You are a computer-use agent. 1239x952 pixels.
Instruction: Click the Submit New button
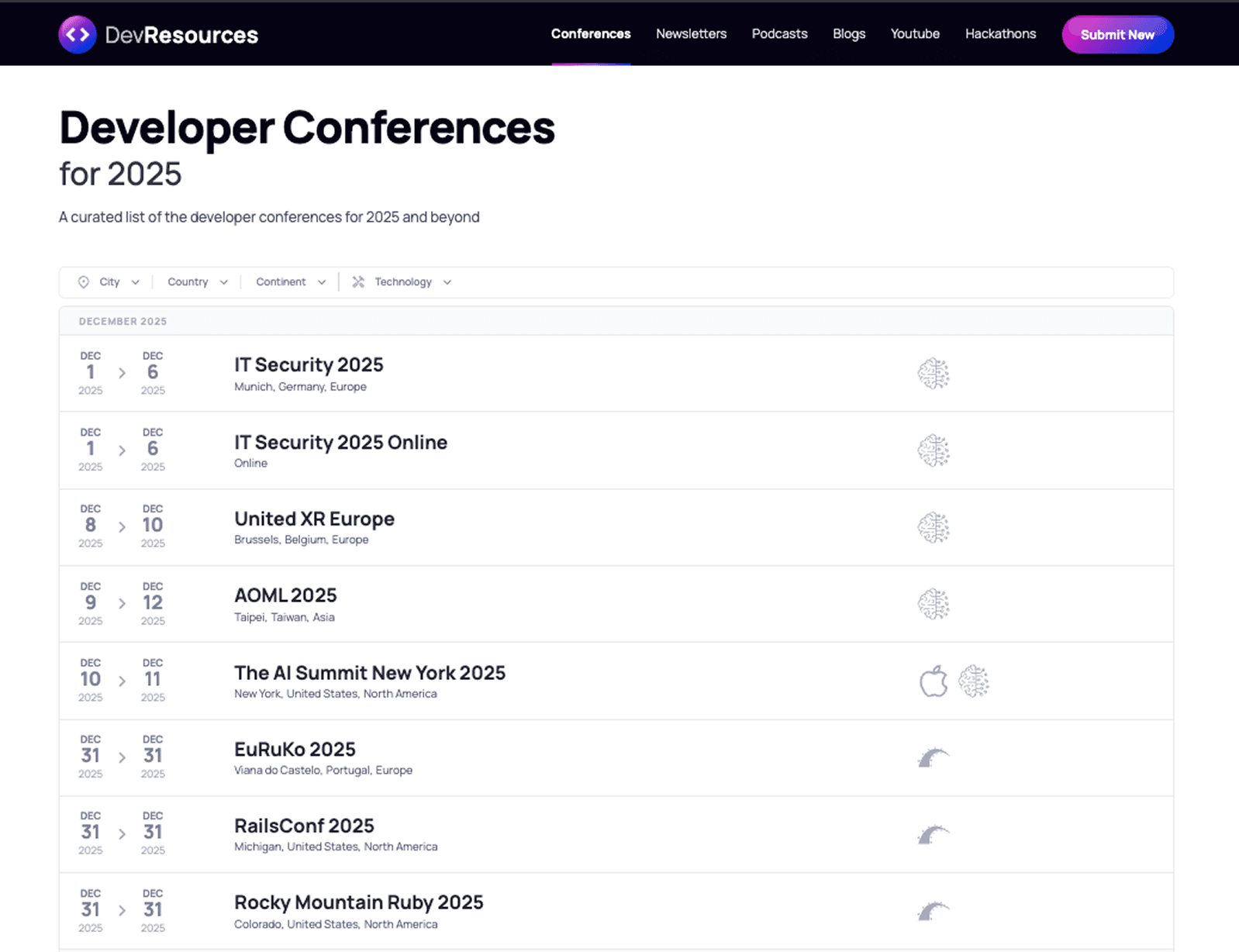coord(1117,35)
